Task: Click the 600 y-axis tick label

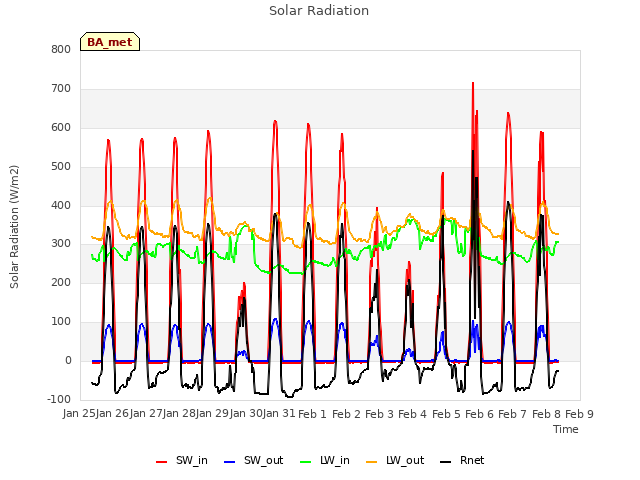Action: coord(61,128)
